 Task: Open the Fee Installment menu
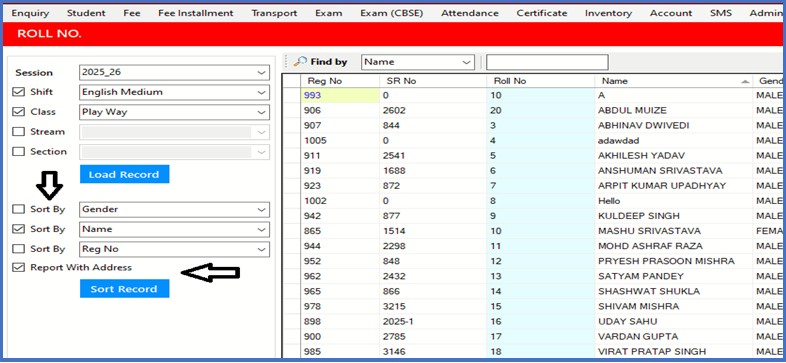(x=195, y=13)
